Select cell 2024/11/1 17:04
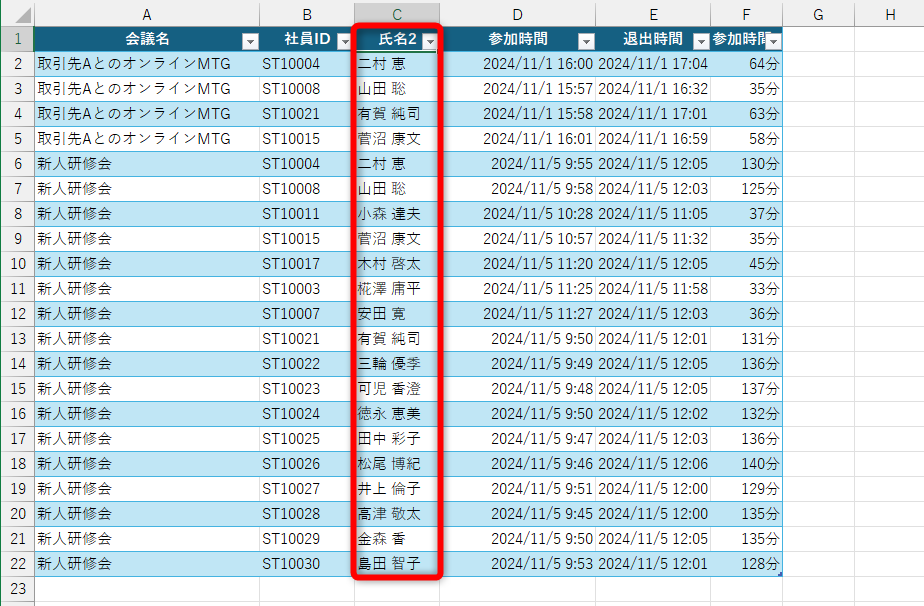This screenshot has width=924, height=606. (653, 64)
